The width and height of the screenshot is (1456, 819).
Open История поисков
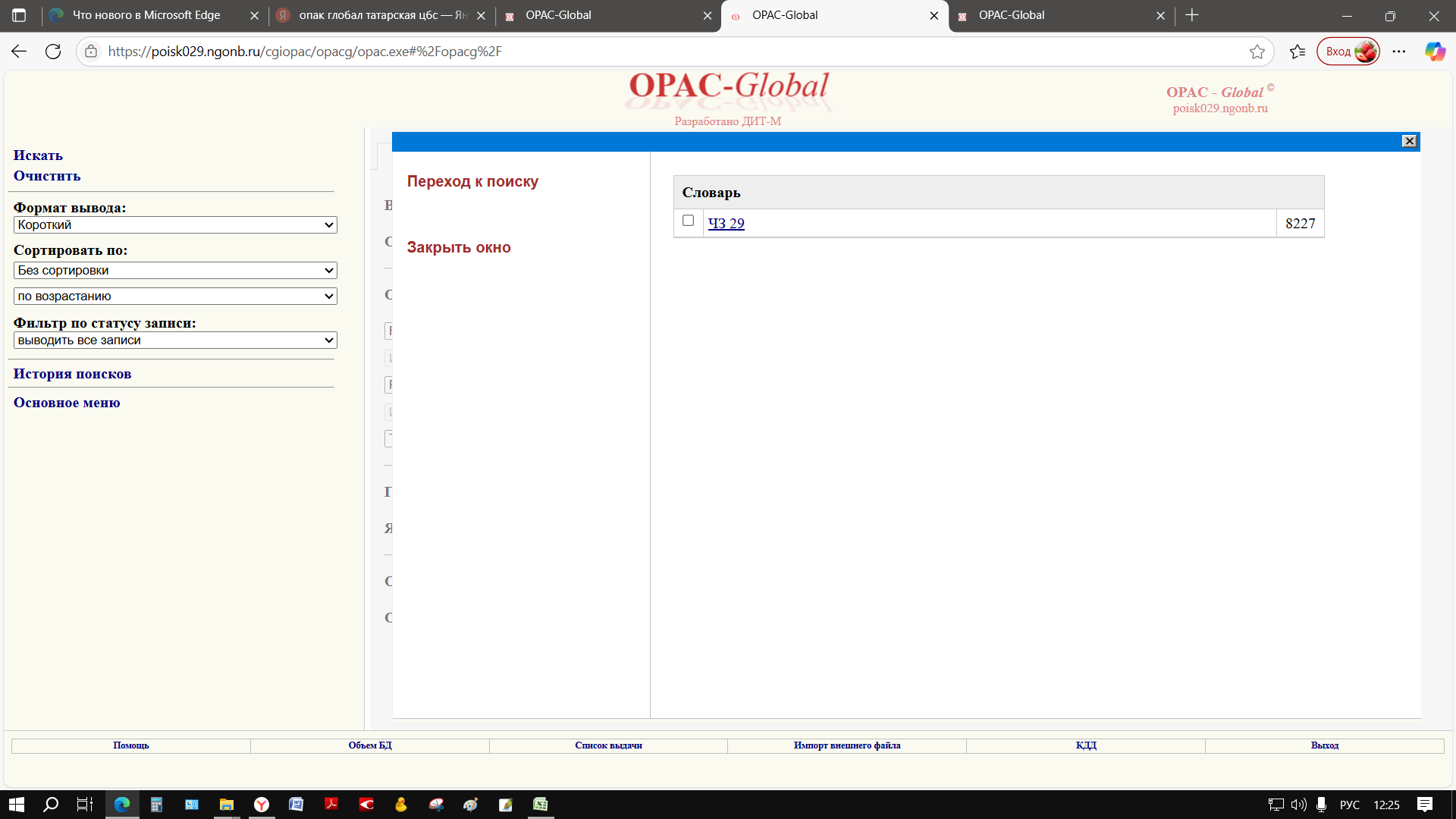point(72,374)
